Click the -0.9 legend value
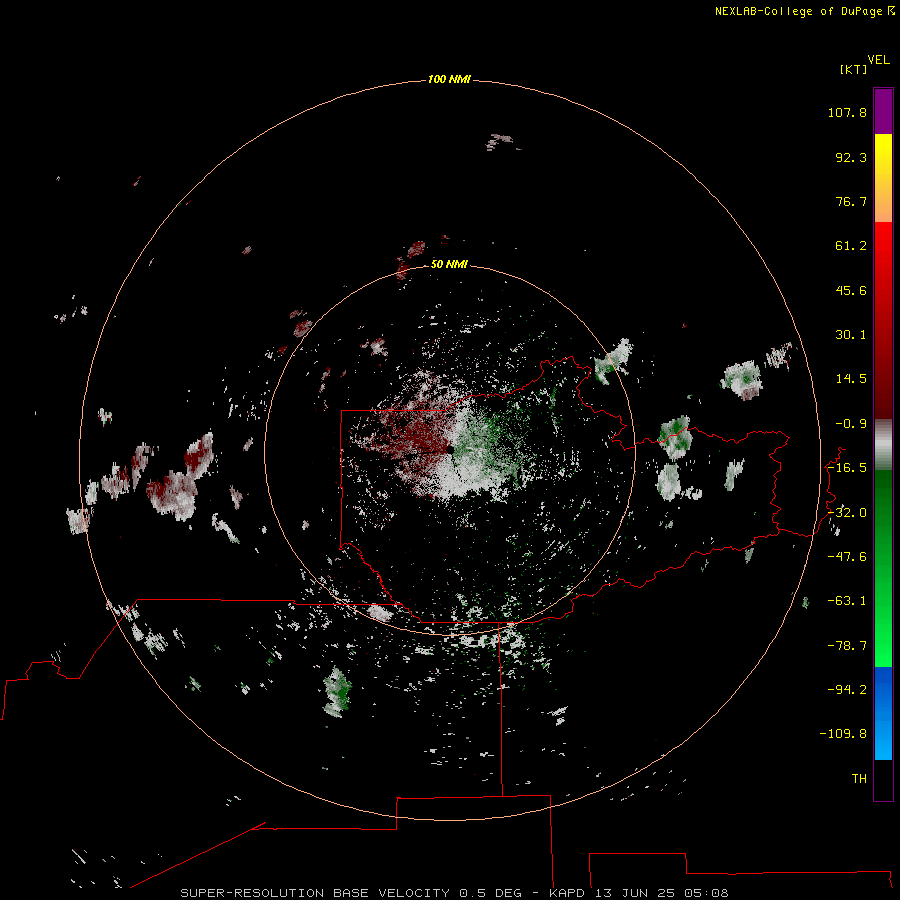 coord(851,424)
